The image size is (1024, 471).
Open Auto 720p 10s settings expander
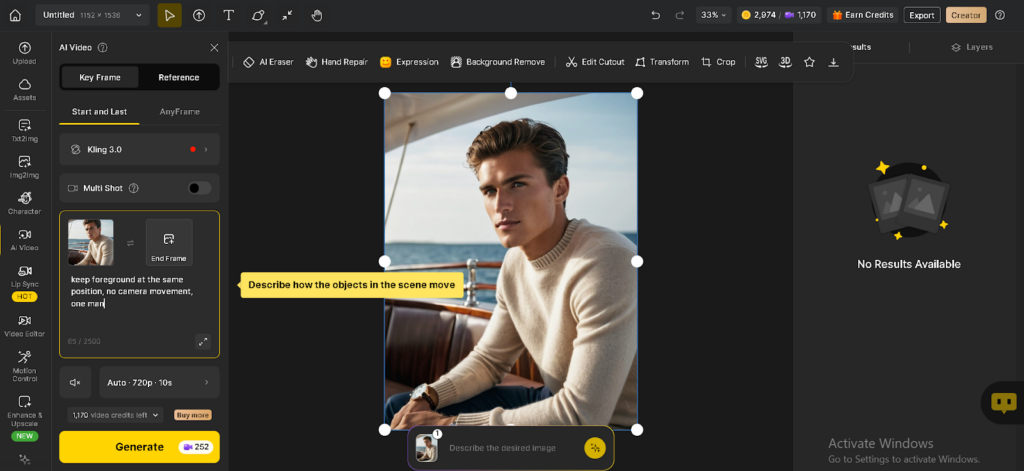[x=159, y=382]
